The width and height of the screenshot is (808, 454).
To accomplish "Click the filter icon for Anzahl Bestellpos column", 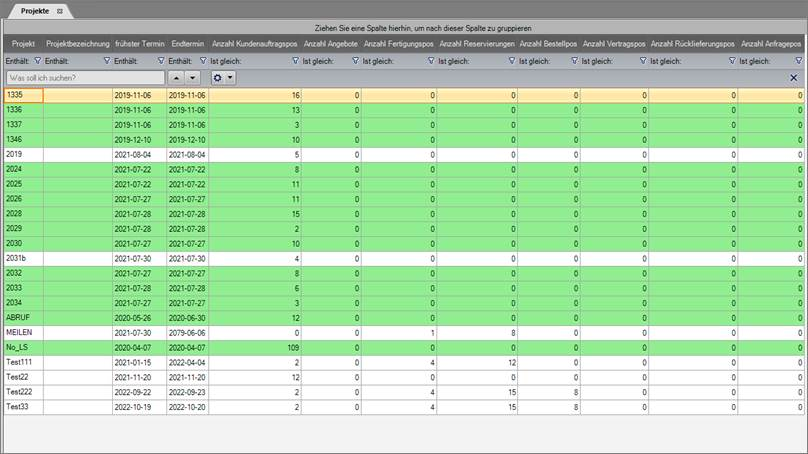I will 575,61.
